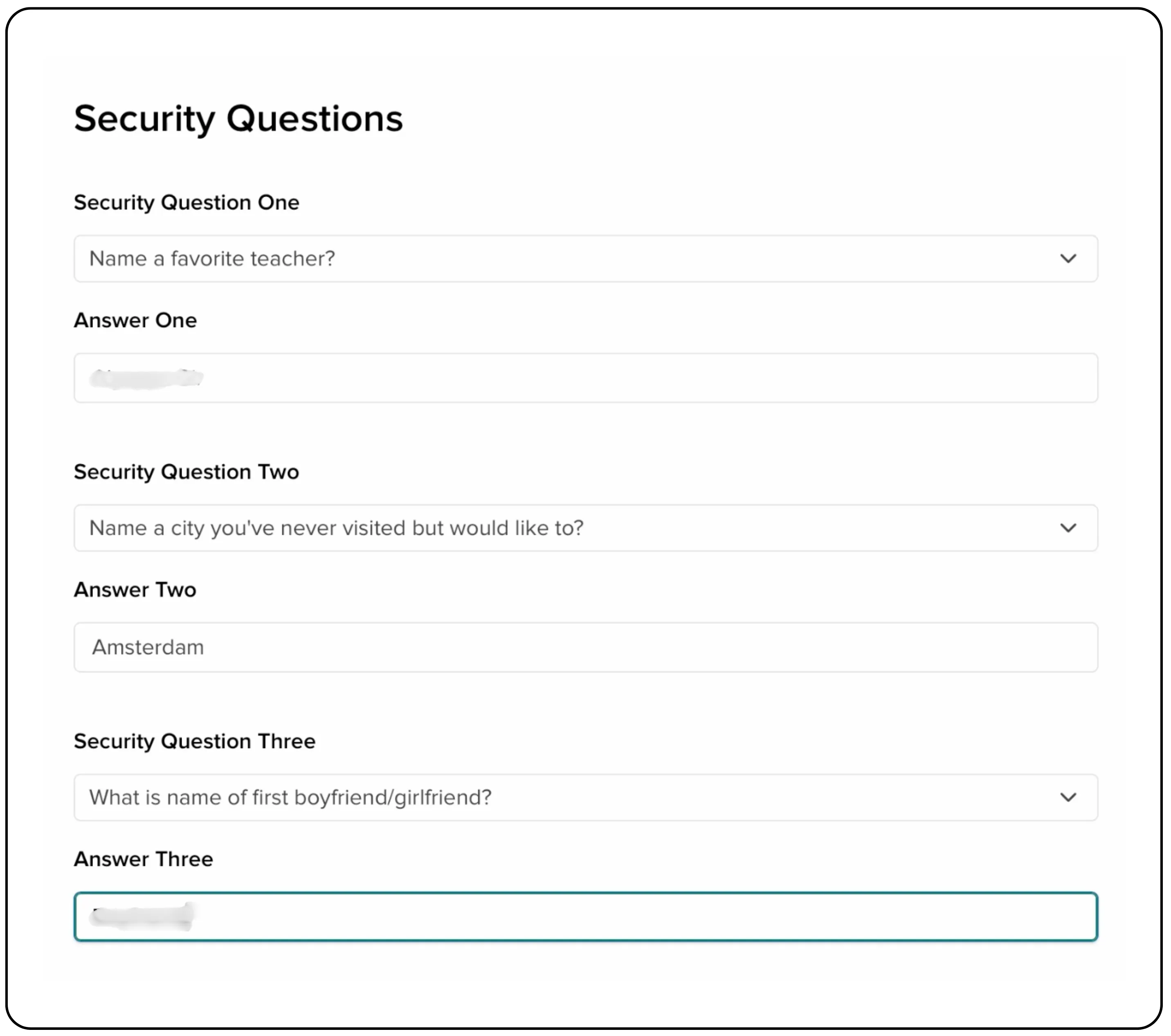Click the Security Question Two label
This screenshot has height=1036, width=1171.
(186, 472)
